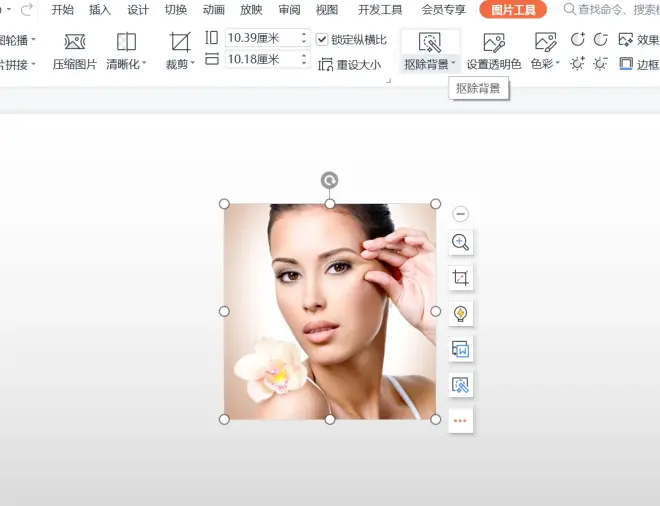
Task: Click the search magnifier icon in ribbon
Action: [569, 9]
